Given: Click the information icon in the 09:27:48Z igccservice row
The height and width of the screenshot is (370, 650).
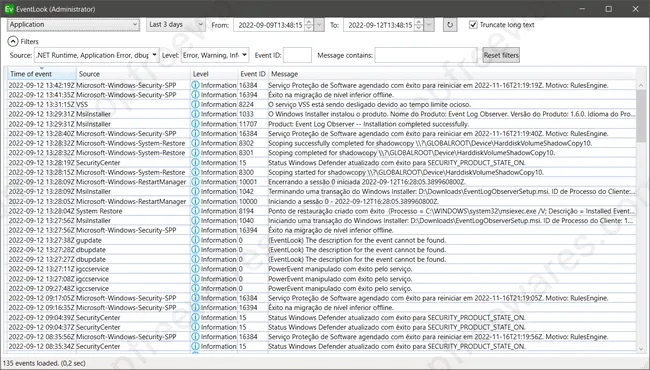Looking at the screenshot, I should (x=195, y=288).
